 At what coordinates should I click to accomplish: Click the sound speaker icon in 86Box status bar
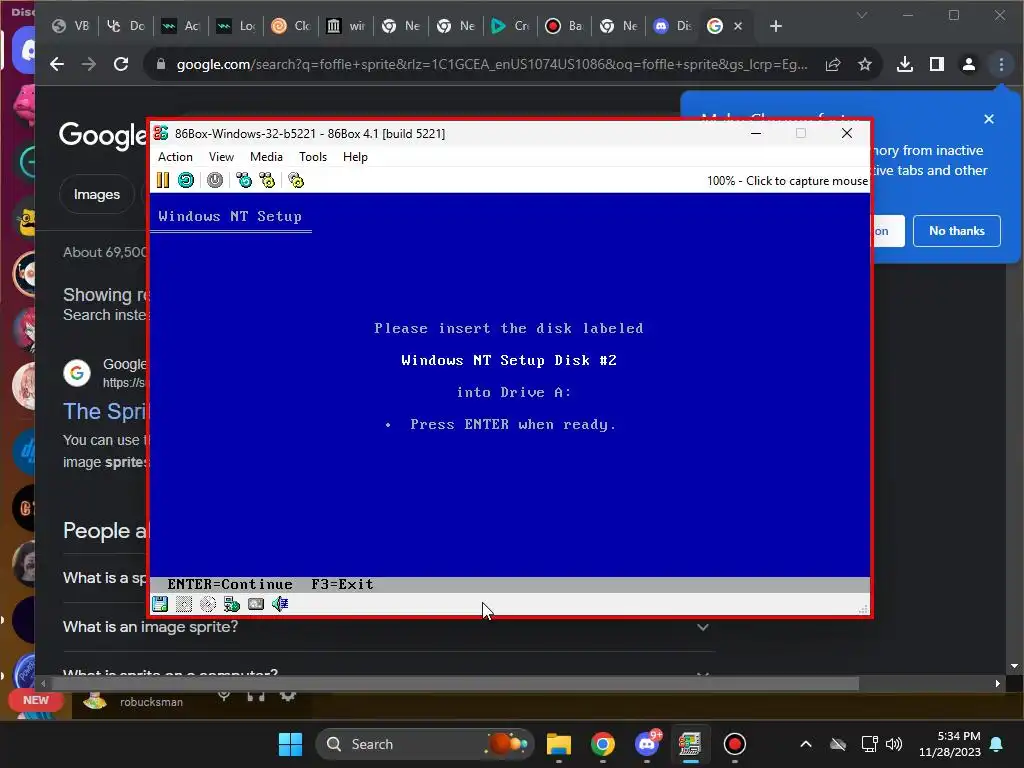[280, 604]
